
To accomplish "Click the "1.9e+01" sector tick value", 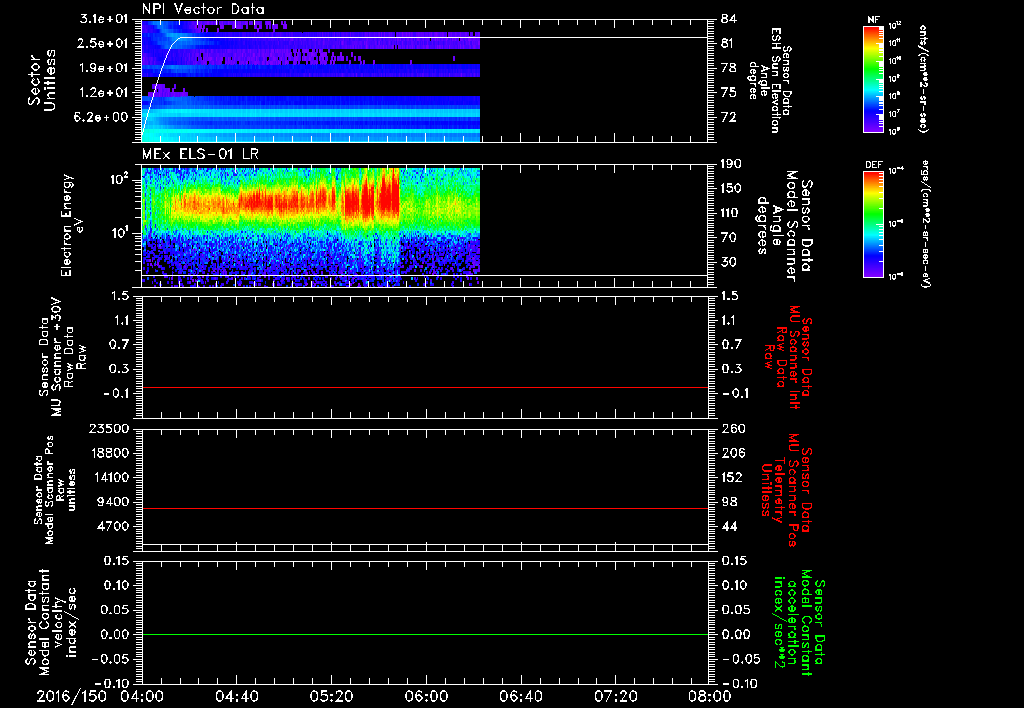I will click(103, 68).
